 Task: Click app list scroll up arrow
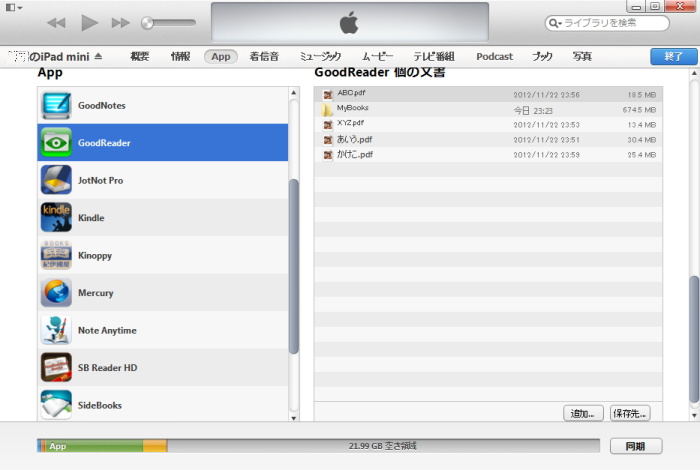293,93
